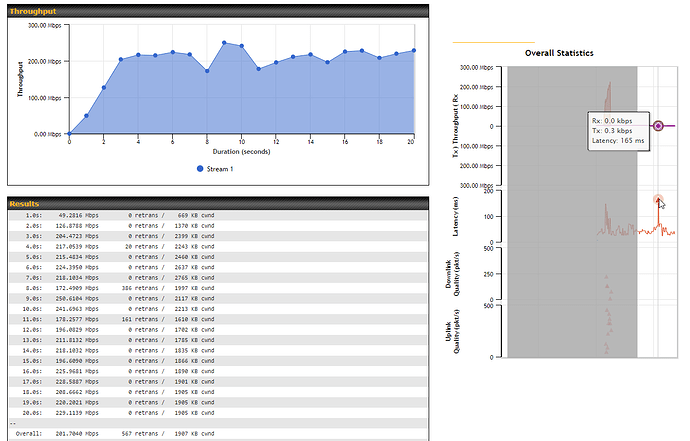Click the final data point at 20 seconds
Image resolution: width=690 pixels, height=441 pixels.
coord(413,50)
